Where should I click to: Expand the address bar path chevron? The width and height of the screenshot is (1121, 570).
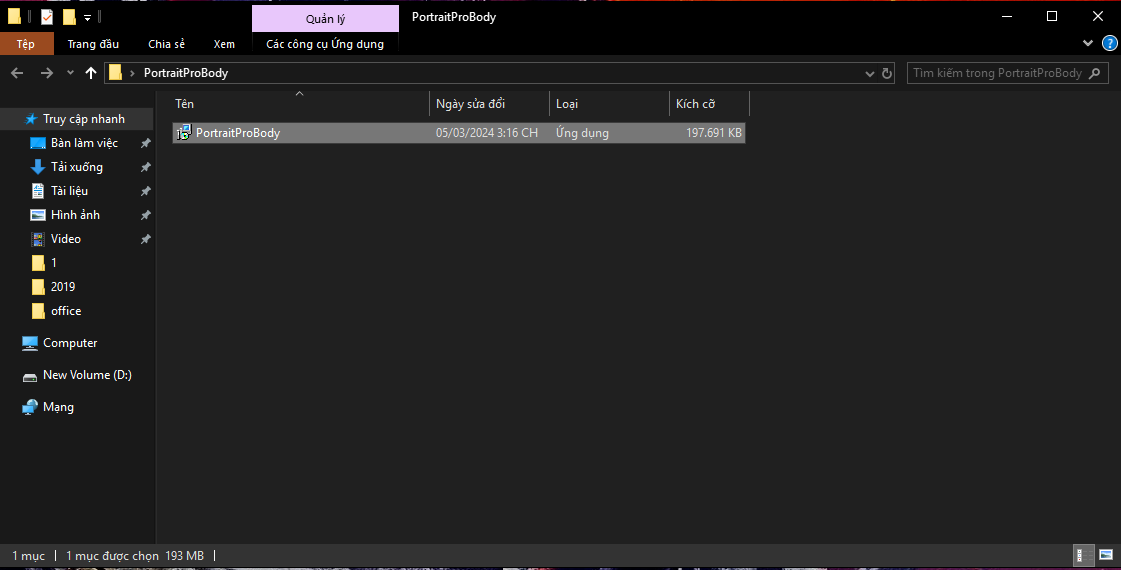tap(132, 73)
